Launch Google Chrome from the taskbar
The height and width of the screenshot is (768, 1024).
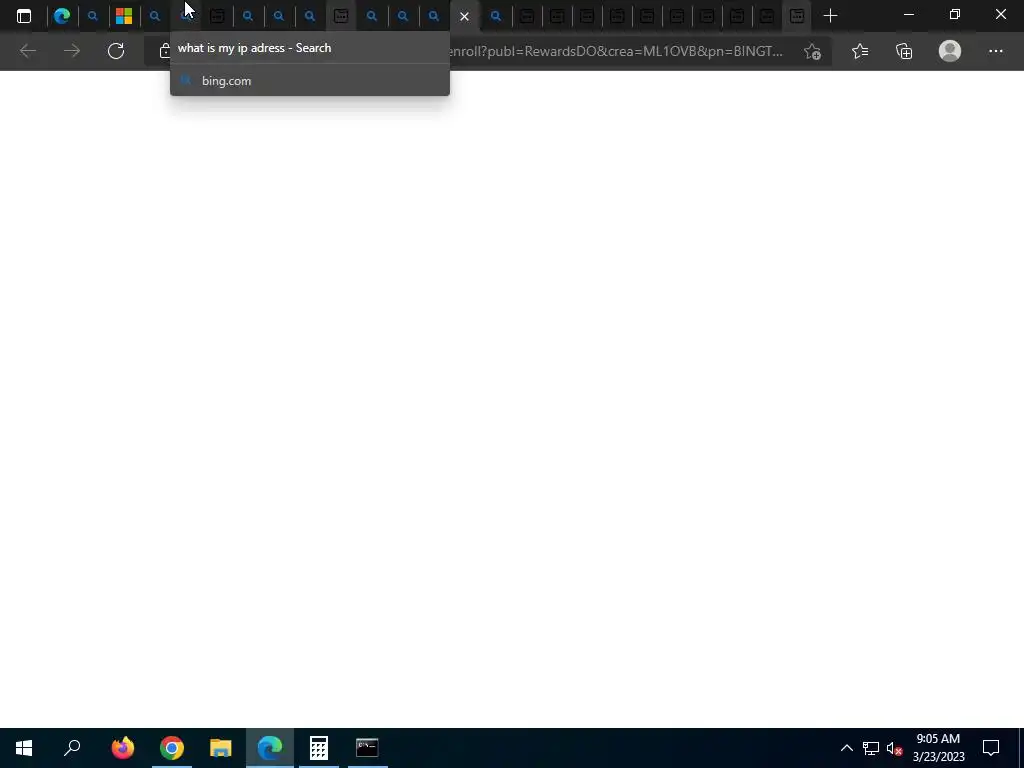click(172, 748)
